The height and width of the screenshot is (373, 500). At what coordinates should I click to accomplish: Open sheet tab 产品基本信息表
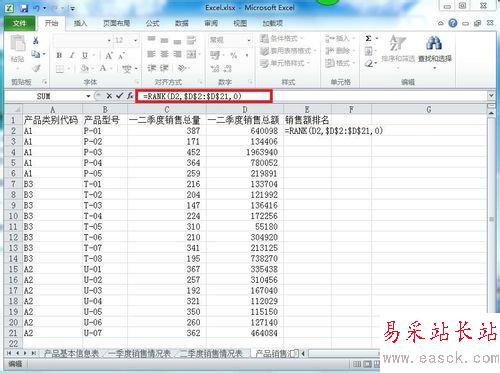[x=71, y=353]
